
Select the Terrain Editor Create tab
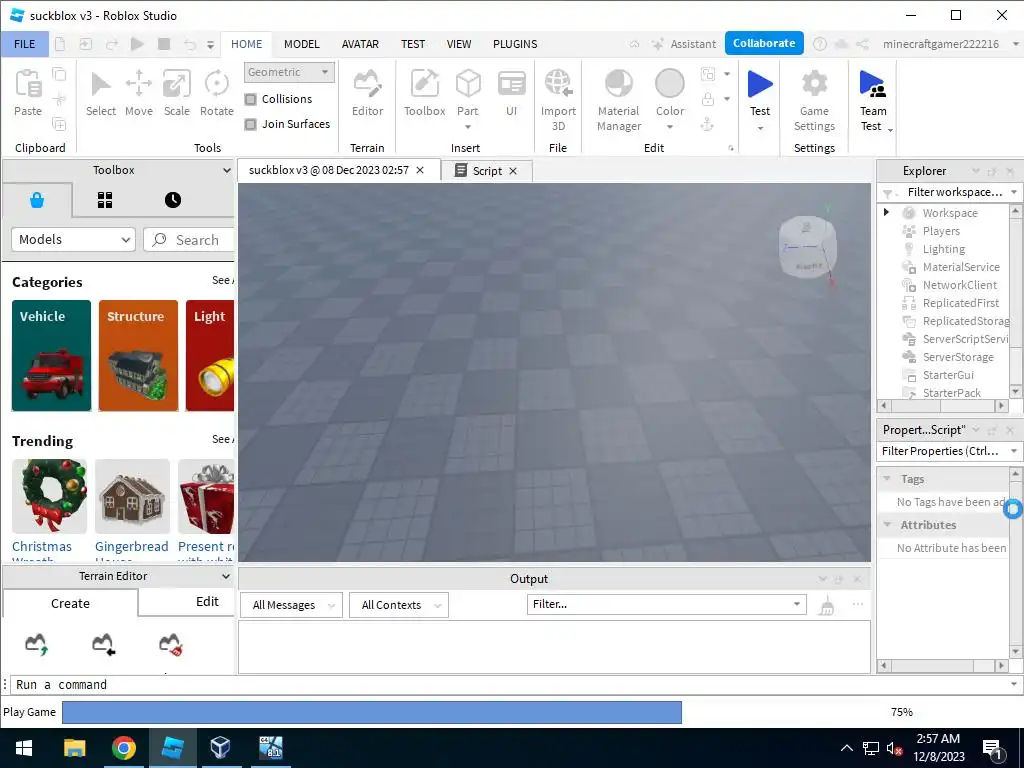(x=71, y=603)
